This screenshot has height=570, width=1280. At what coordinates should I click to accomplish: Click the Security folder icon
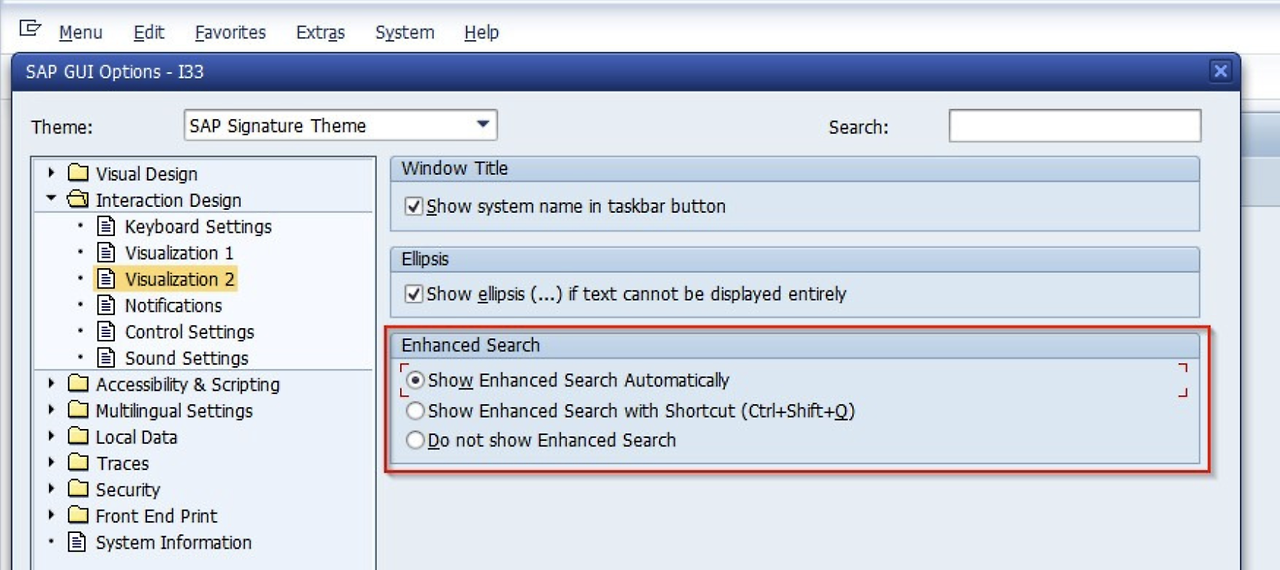tap(78, 489)
